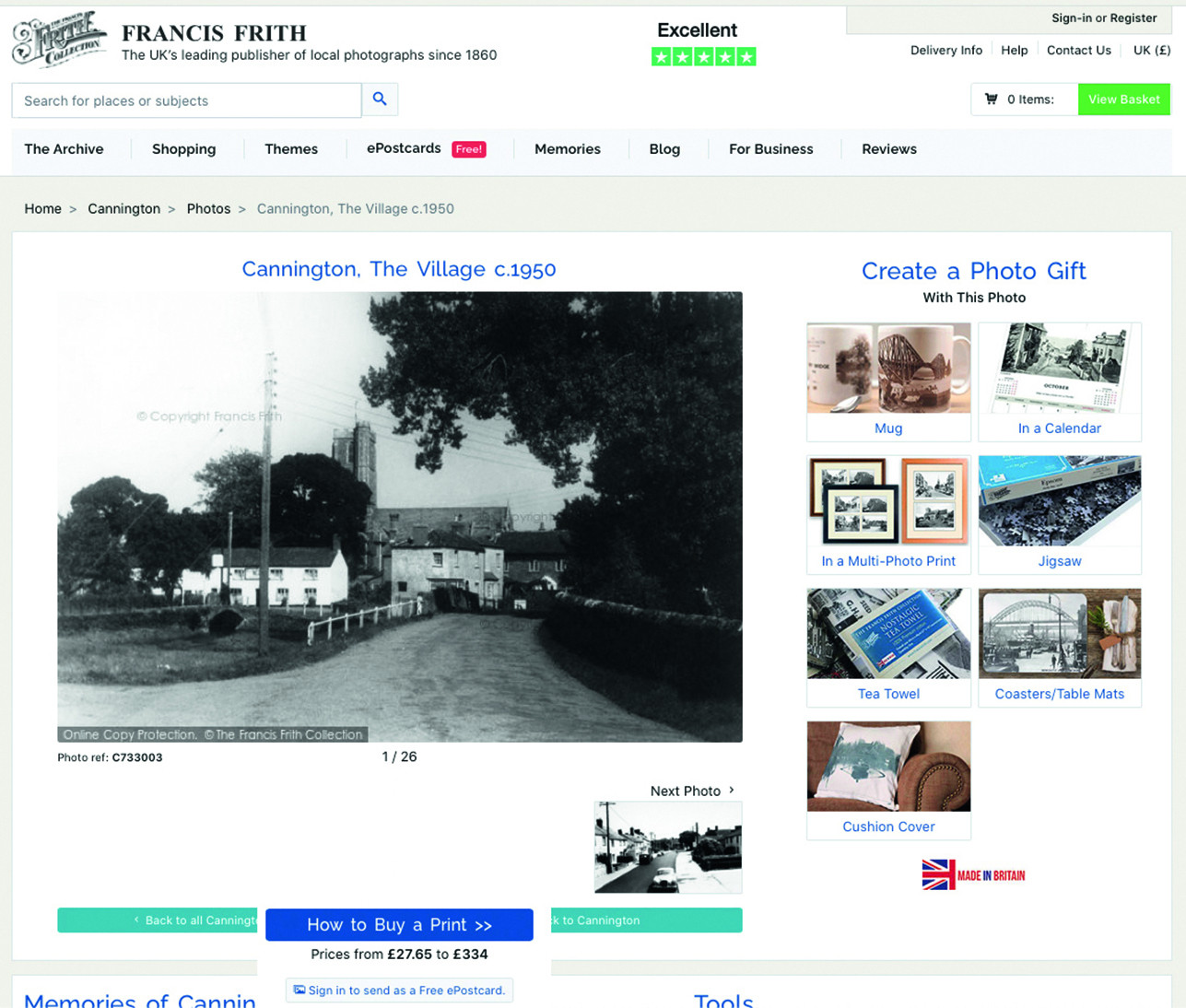Go to Photos breadcrumb
Image resolution: width=1186 pixels, height=1008 pixels.
pos(208,209)
